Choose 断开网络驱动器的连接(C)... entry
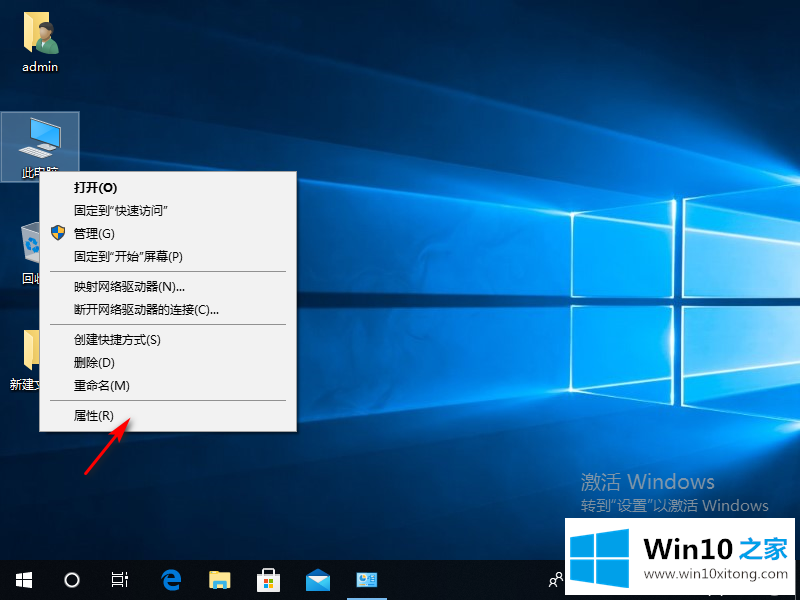 tap(168, 310)
